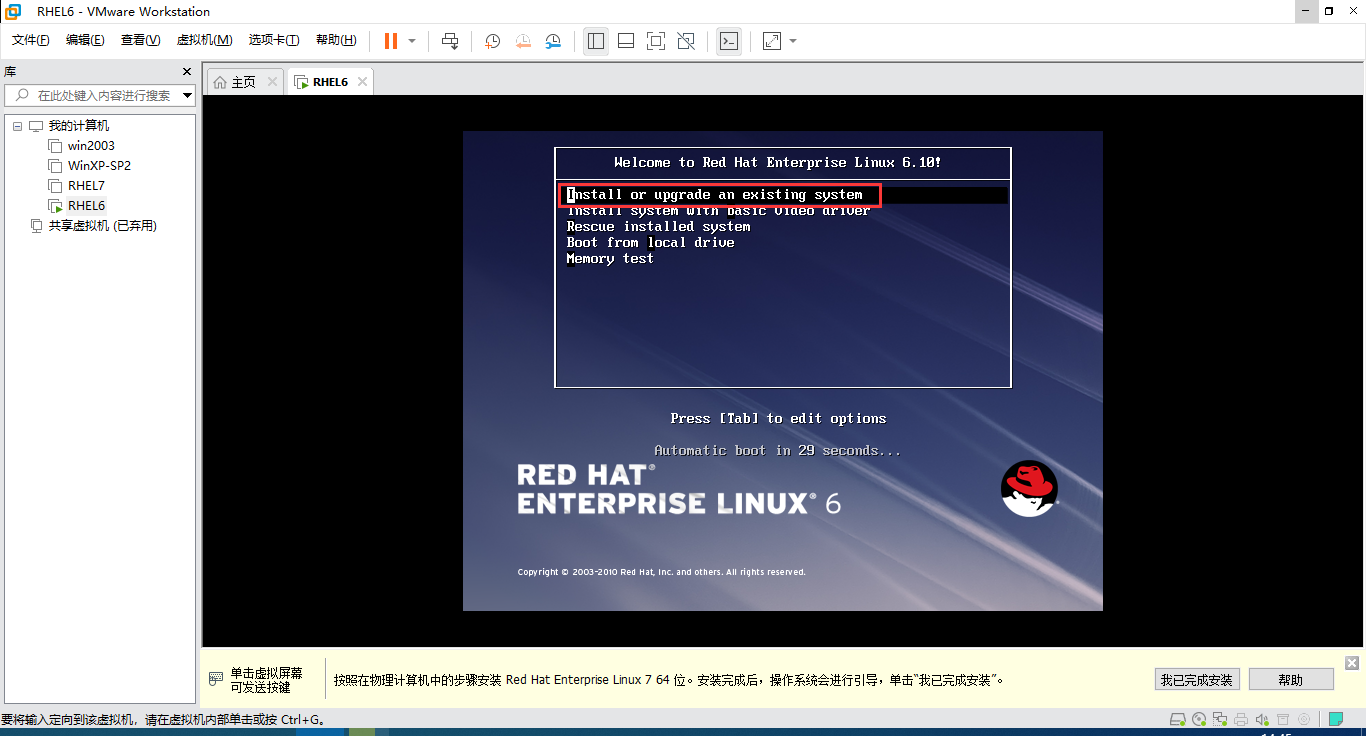Viewport: 1366px width, 736px height.
Task: Open the power options dropdown arrow
Action: click(x=412, y=41)
